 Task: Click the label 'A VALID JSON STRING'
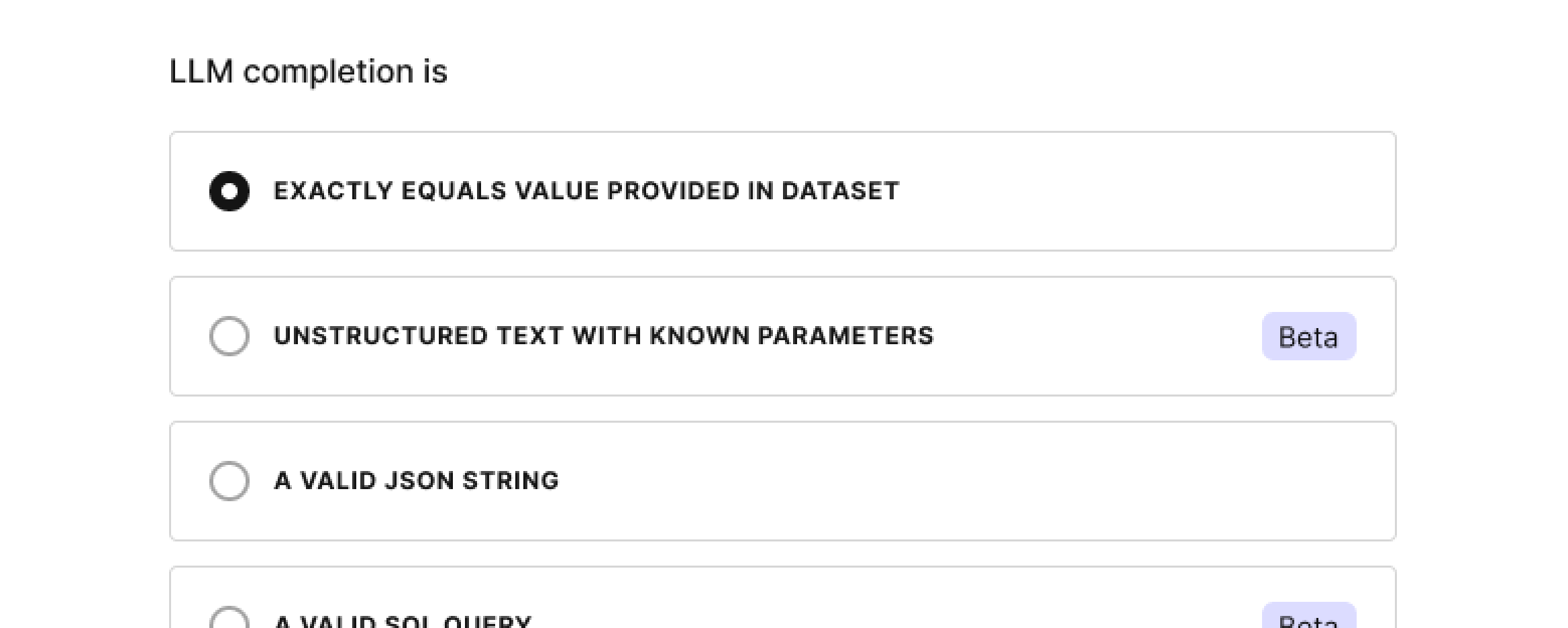point(415,480)
